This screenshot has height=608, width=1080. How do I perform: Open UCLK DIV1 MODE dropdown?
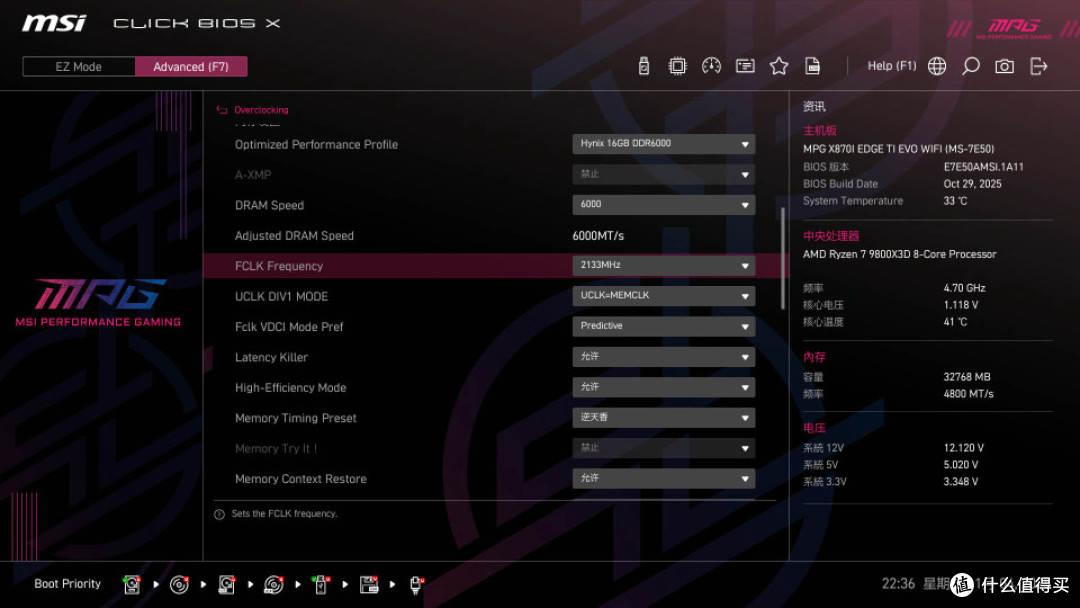point(663,295)
